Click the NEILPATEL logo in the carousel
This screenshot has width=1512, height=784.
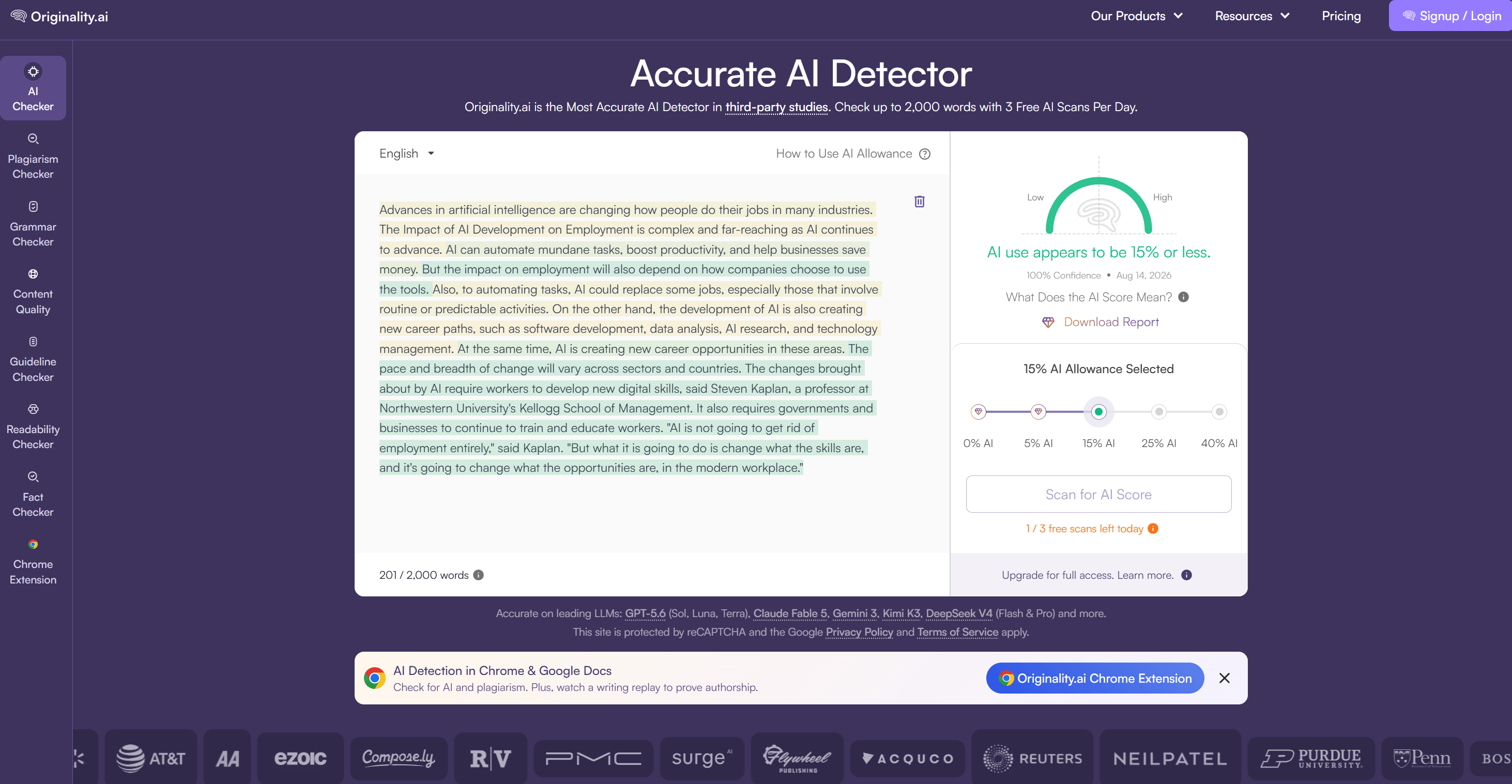[1170, 758]
